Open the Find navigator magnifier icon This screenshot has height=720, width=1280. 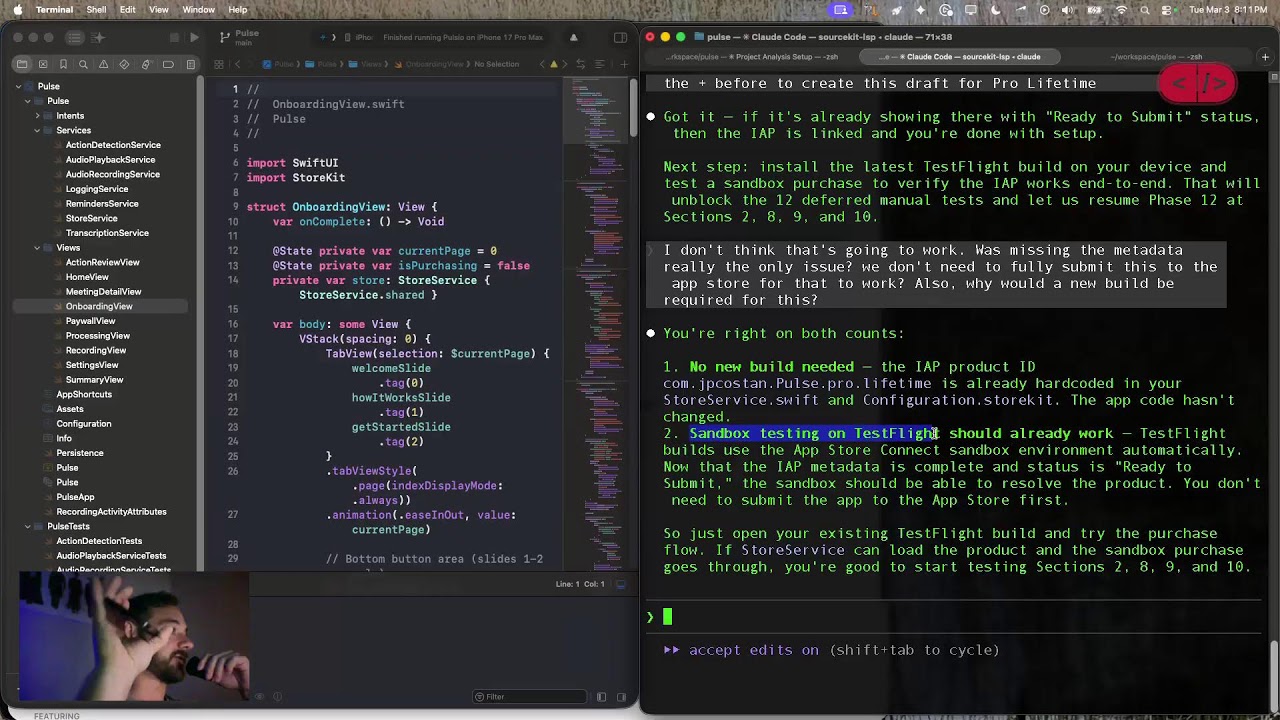click(84, 64)
